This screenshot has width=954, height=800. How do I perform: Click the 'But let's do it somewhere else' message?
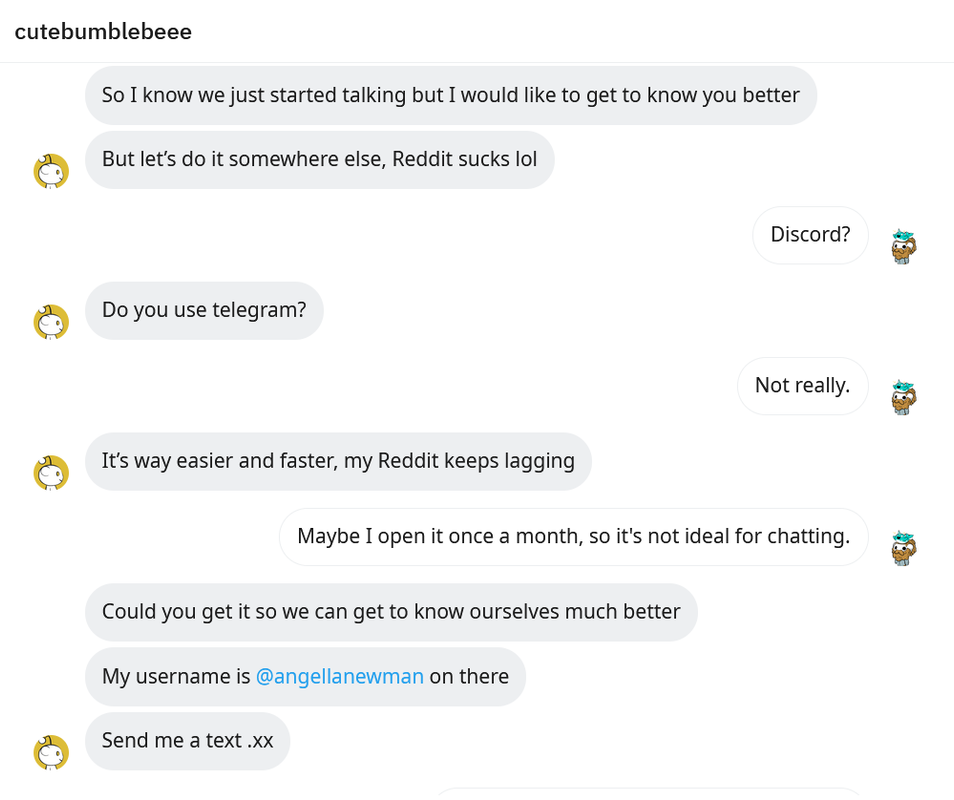[x=319, y=159]
